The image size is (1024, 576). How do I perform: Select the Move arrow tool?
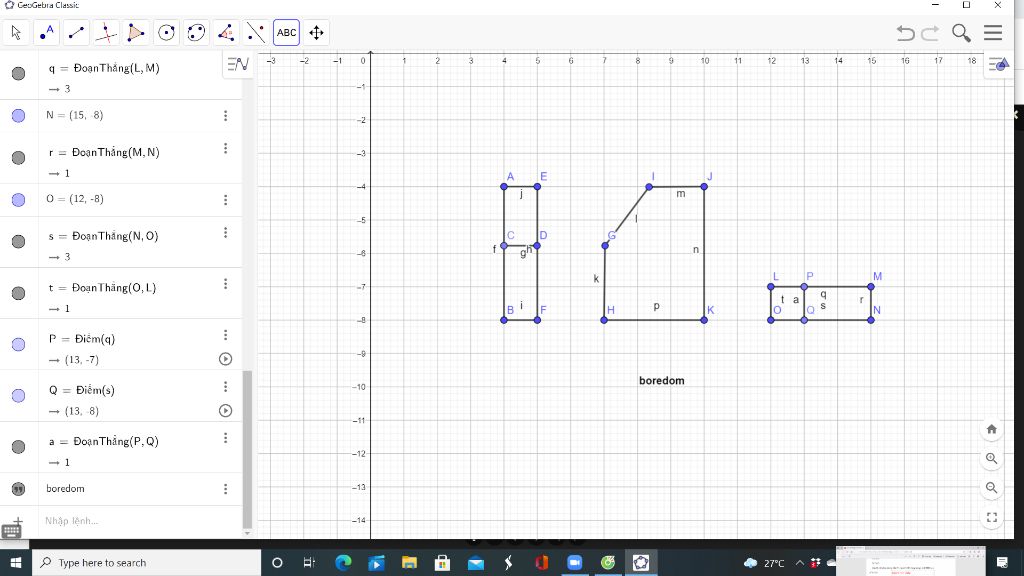pyautogui.click(x=16, y=33)
